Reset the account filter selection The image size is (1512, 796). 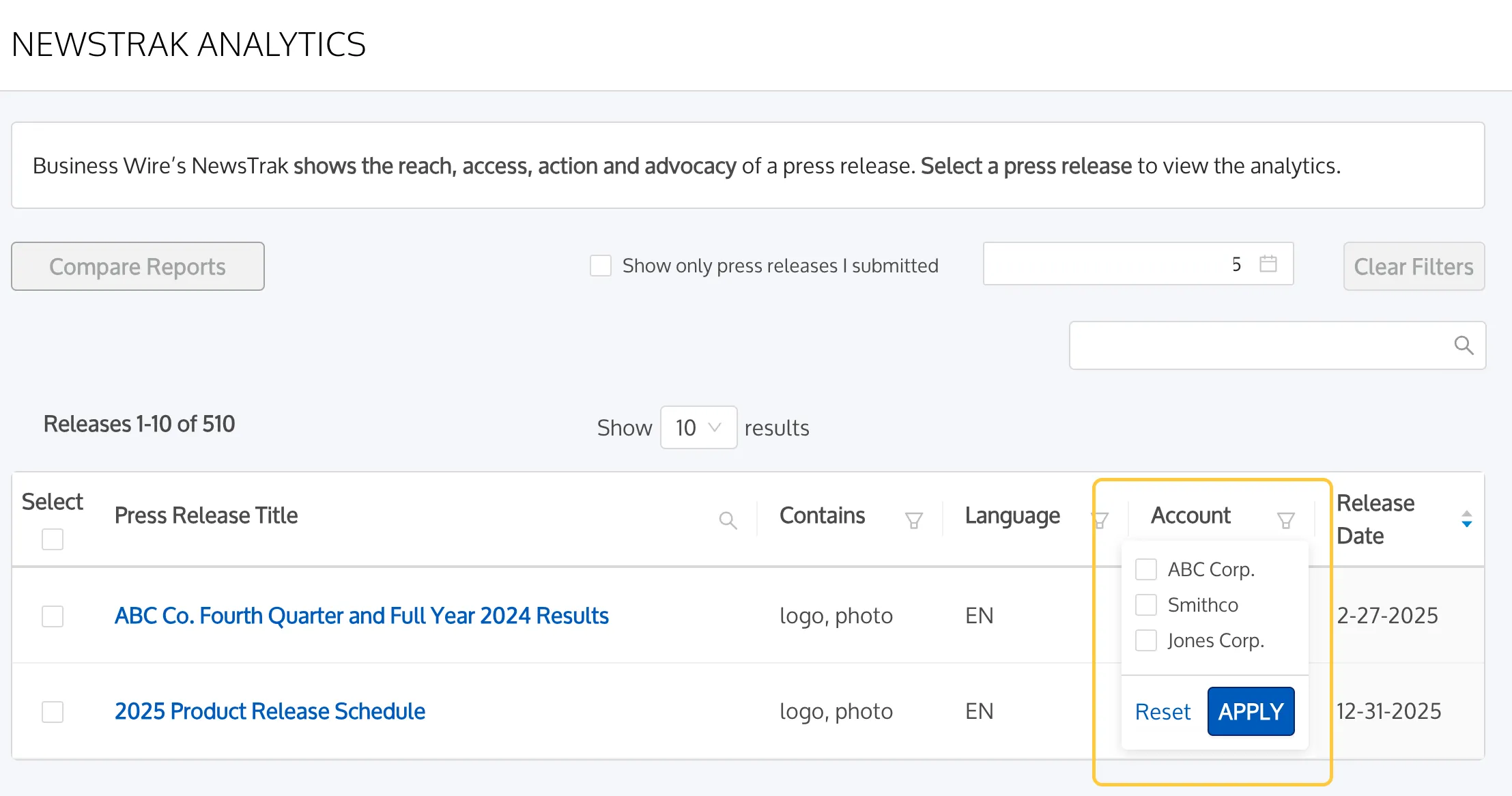click(x=1162, y=711)
